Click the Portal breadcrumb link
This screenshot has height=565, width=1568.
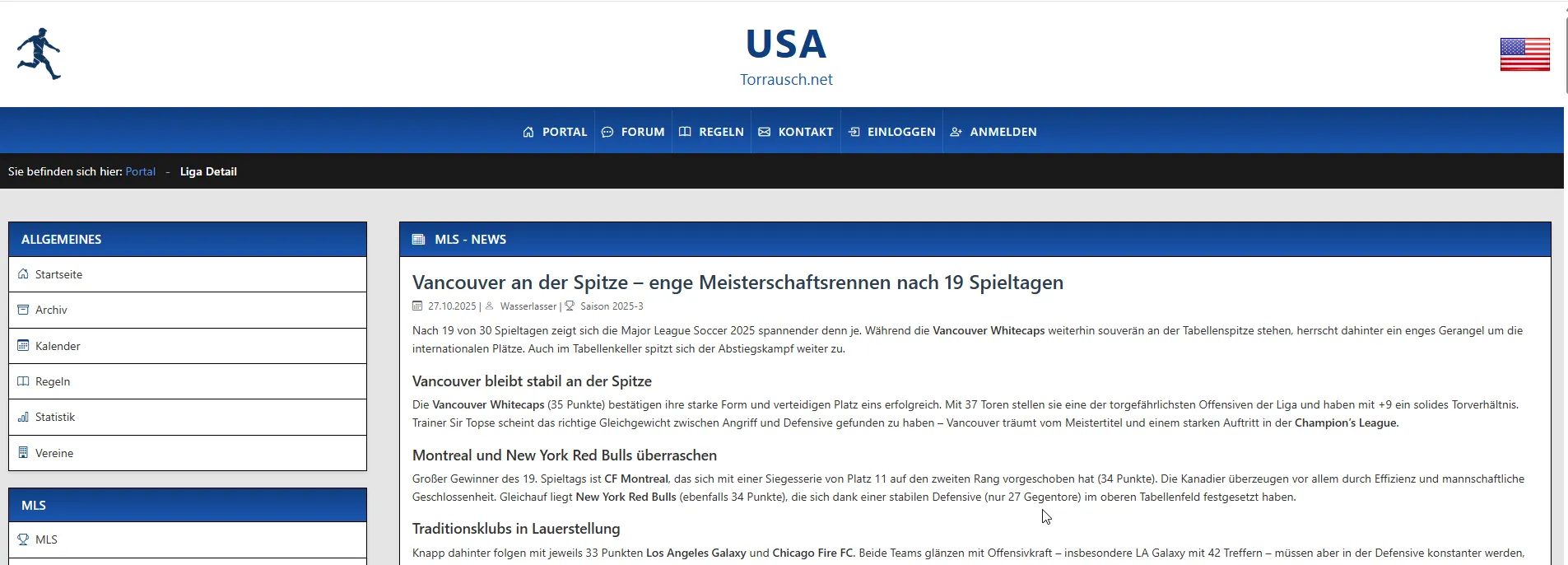[141, 171]
